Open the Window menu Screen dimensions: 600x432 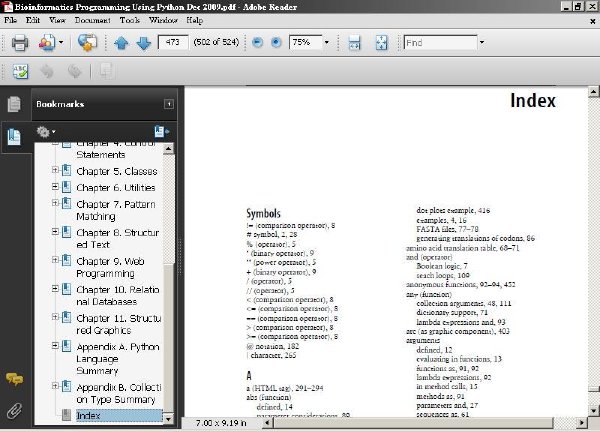click(x=163, y=20)
